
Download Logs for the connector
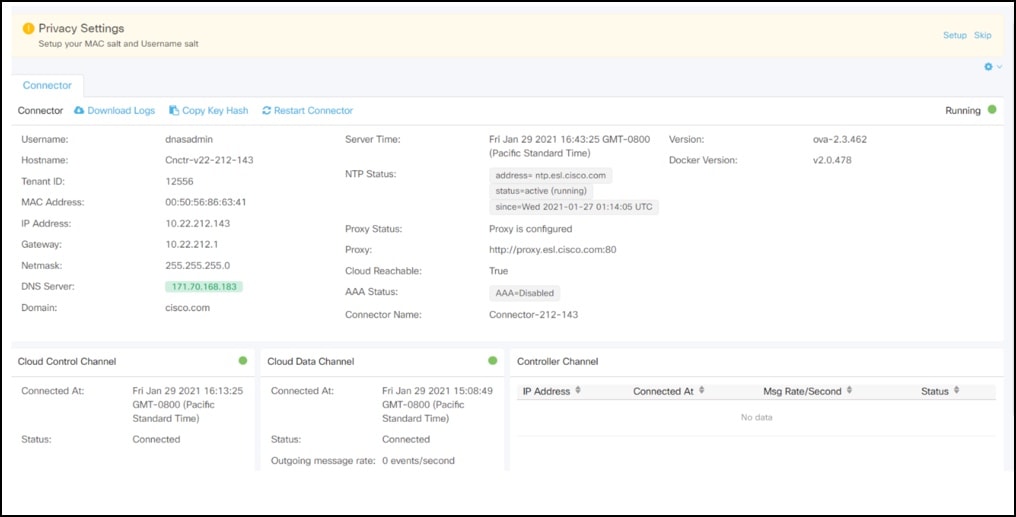121,111
